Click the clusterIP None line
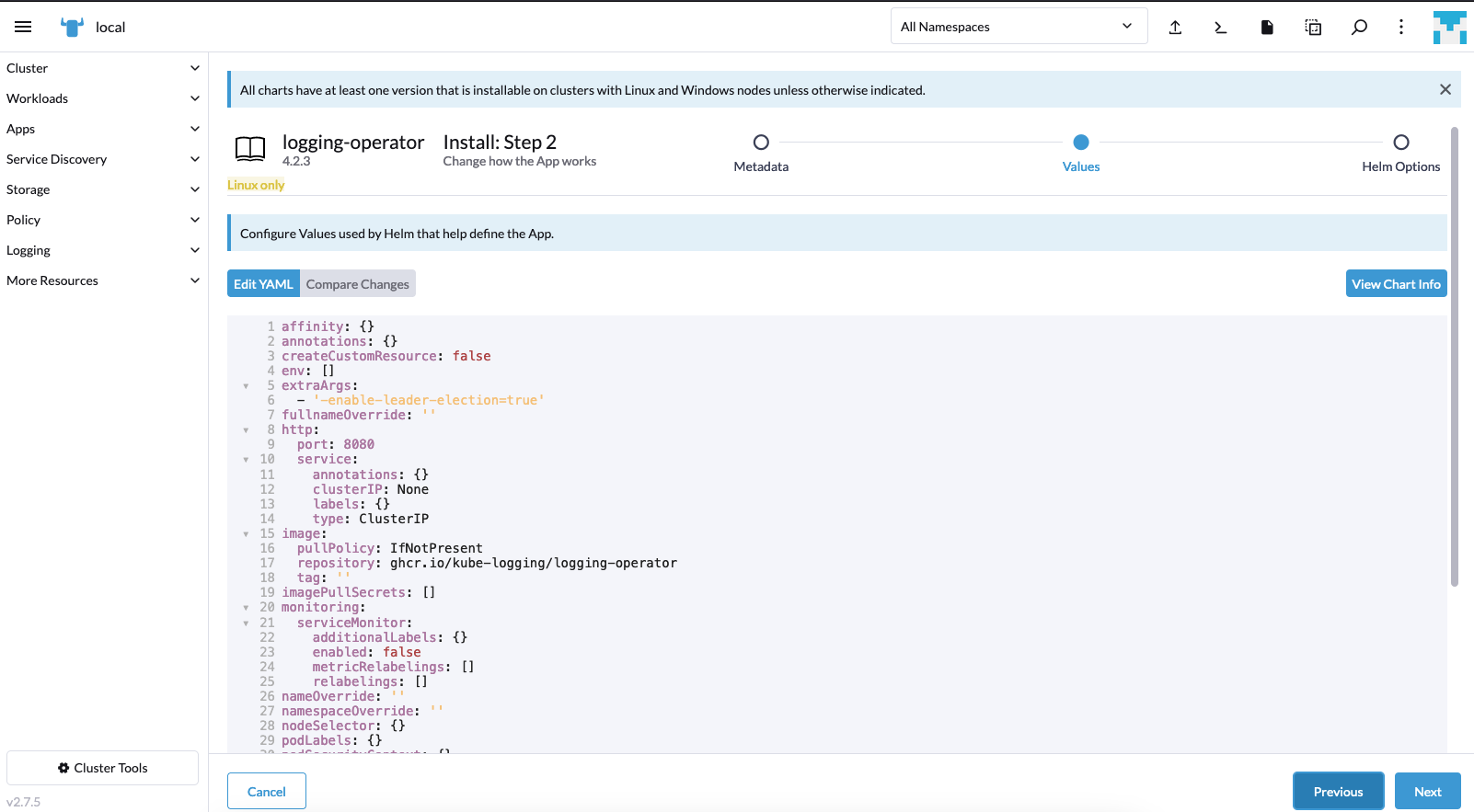Screen dimensions: 1474x812 371,489
